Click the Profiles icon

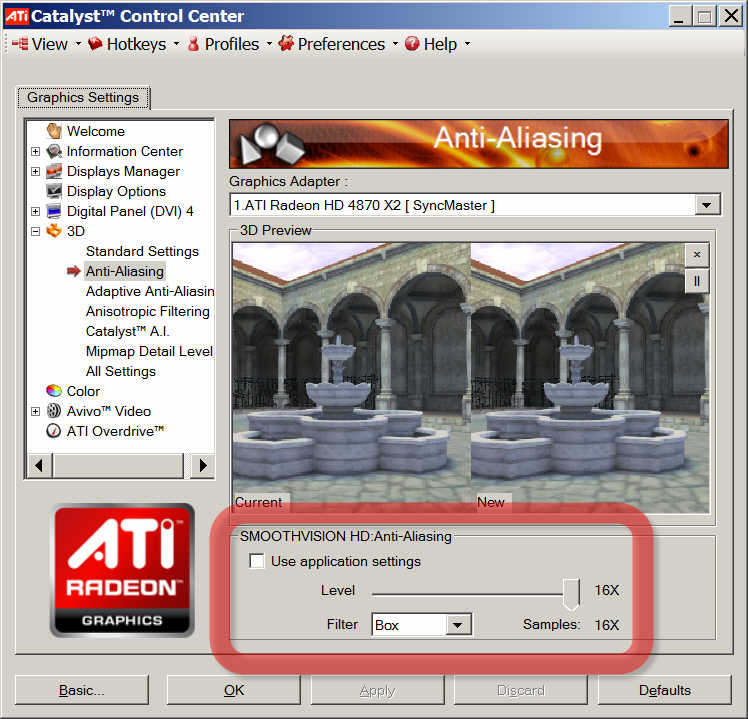click(x=194, y=43)
